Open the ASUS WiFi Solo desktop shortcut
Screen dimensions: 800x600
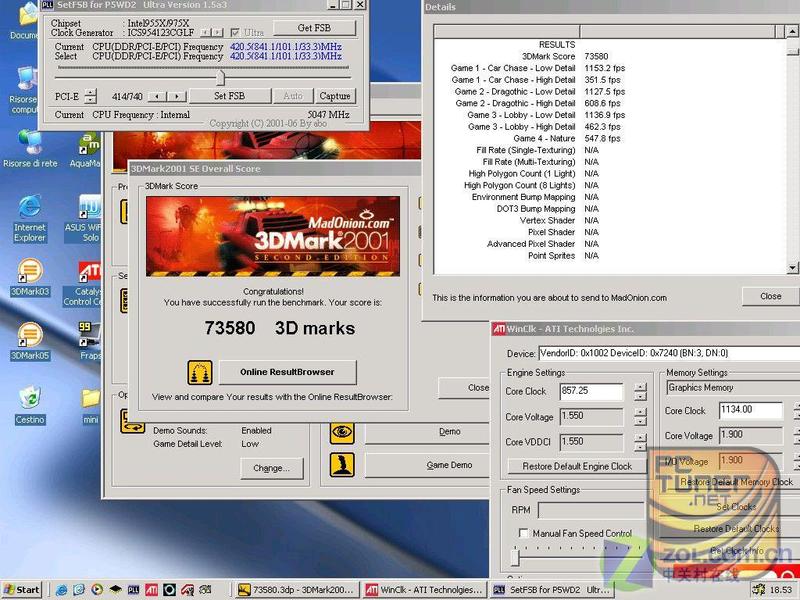[x=84, y=218]
